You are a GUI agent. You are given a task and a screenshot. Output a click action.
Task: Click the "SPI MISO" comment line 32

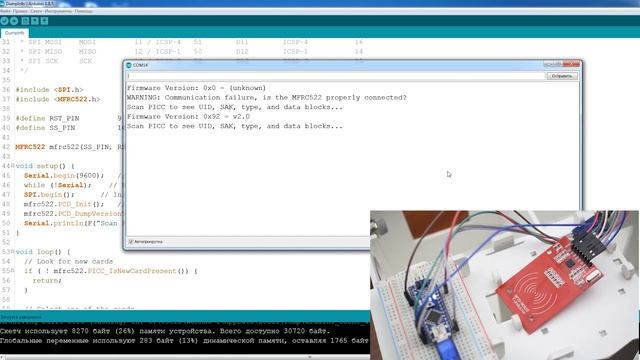[191, 52]
